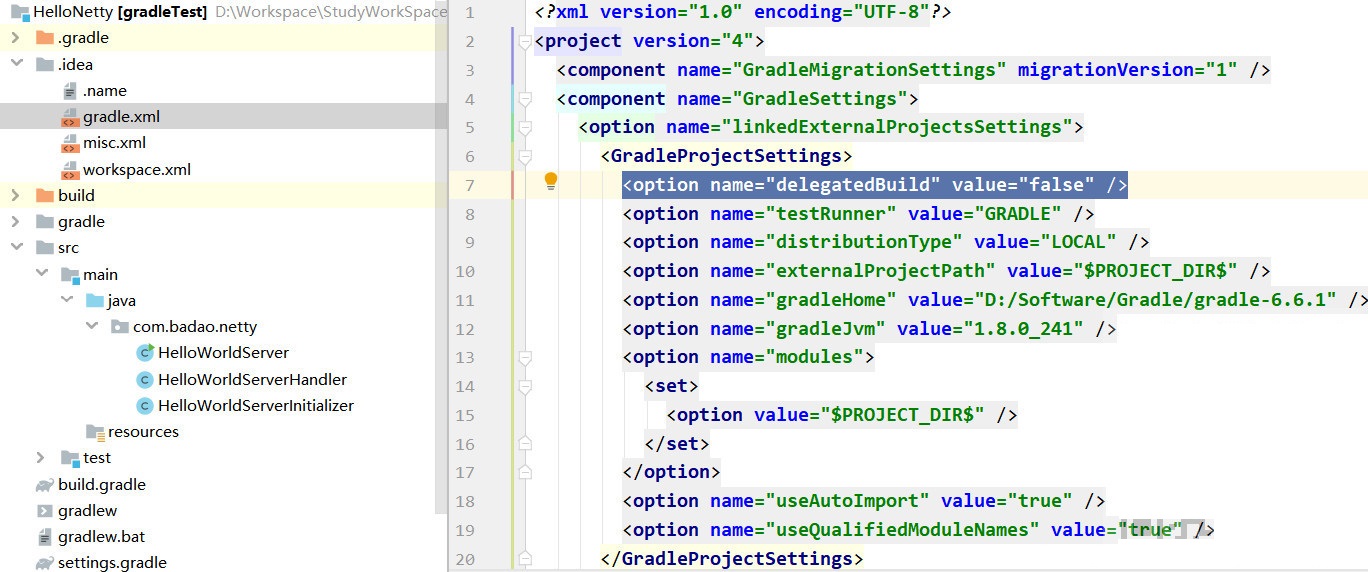Image resolution: width=1368 pixels, height=572 pixels.
Task: Click the yellow lightbulb intention icon
Action: tap(550, 181)
